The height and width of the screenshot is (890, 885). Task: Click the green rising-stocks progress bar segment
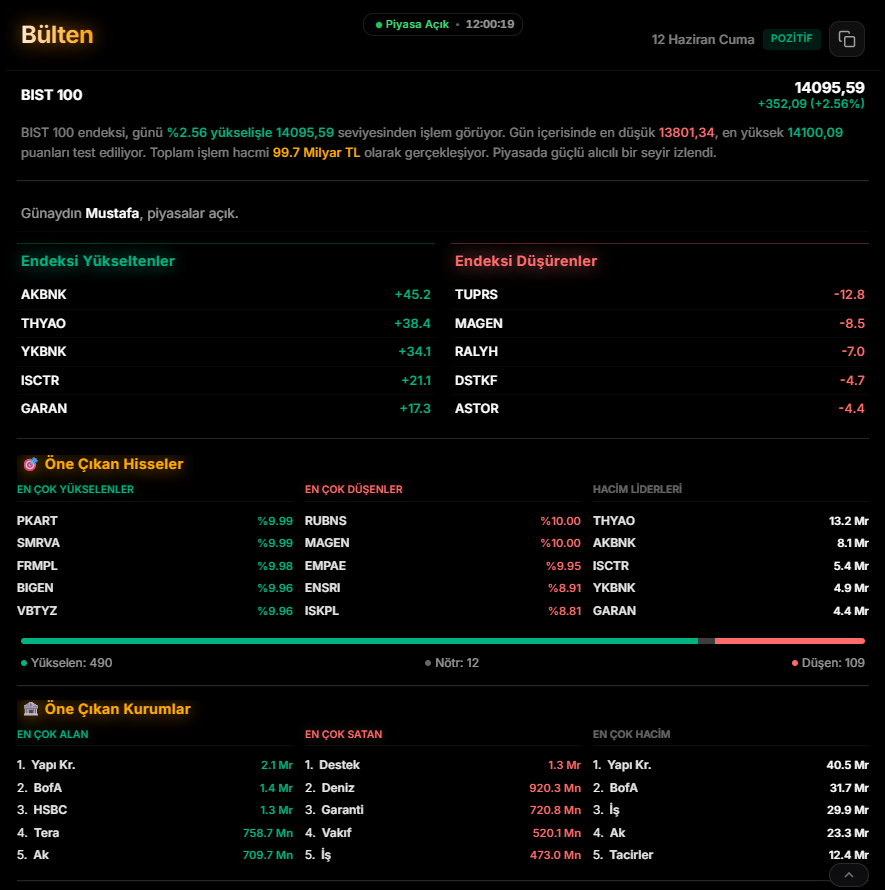coord(359,641)
